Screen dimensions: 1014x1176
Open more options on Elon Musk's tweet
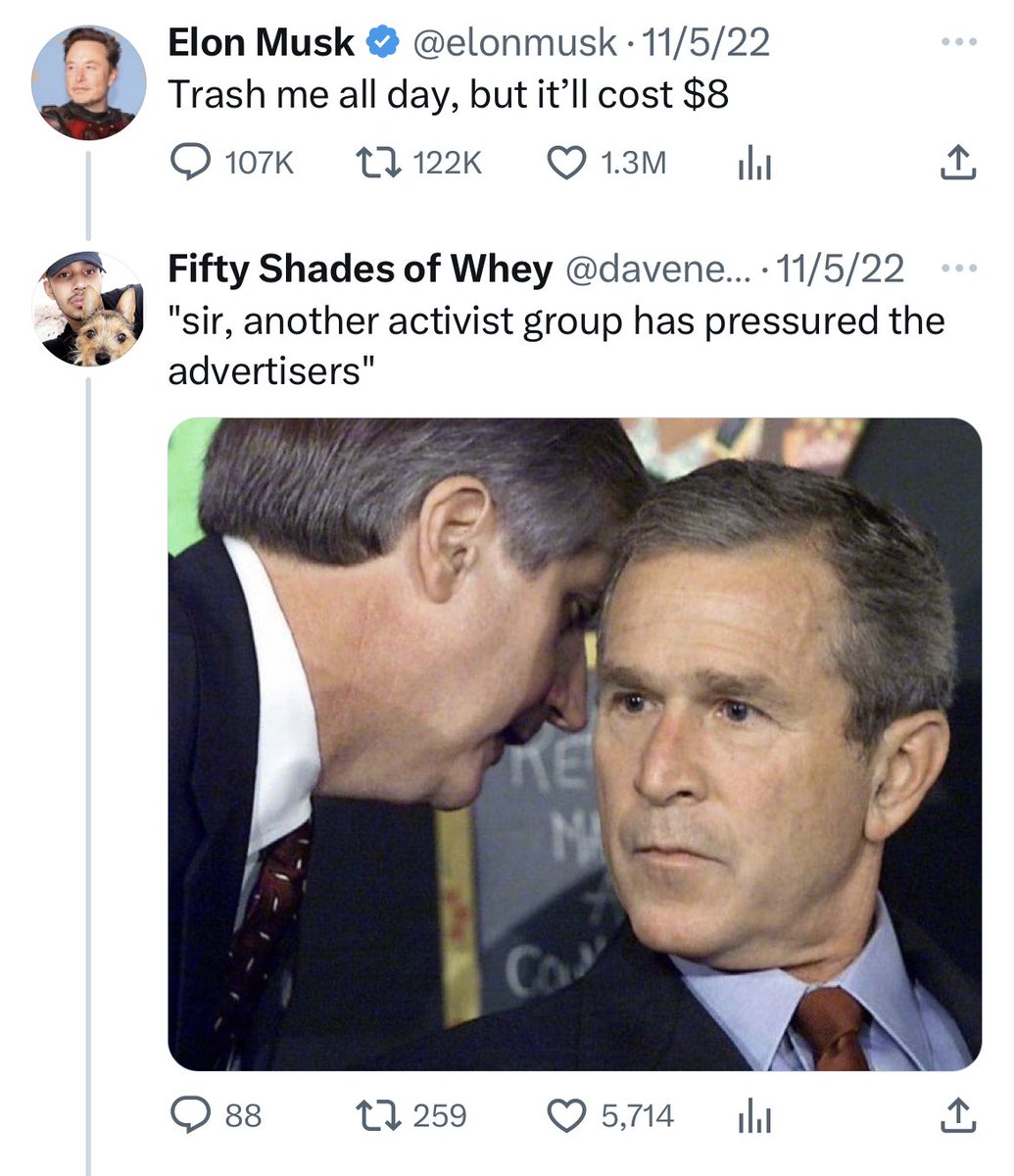tap(958, 43)
